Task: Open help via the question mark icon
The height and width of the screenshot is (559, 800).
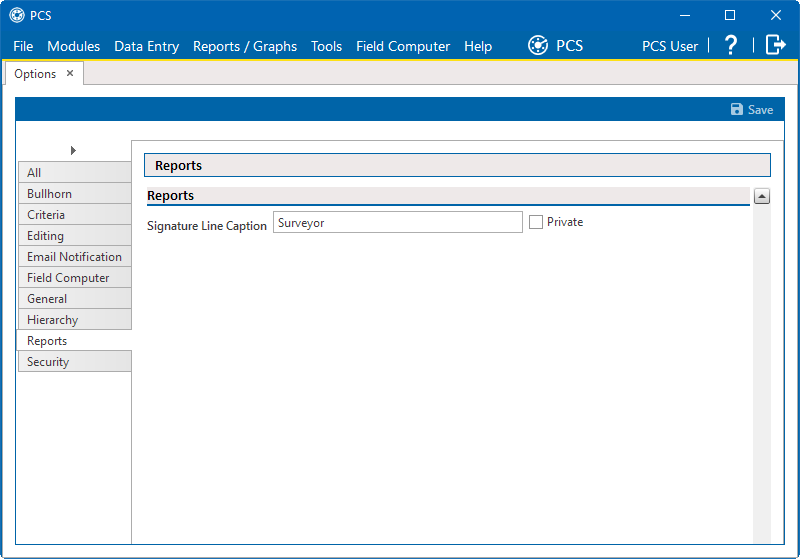Action: click(x=731, y=45)
